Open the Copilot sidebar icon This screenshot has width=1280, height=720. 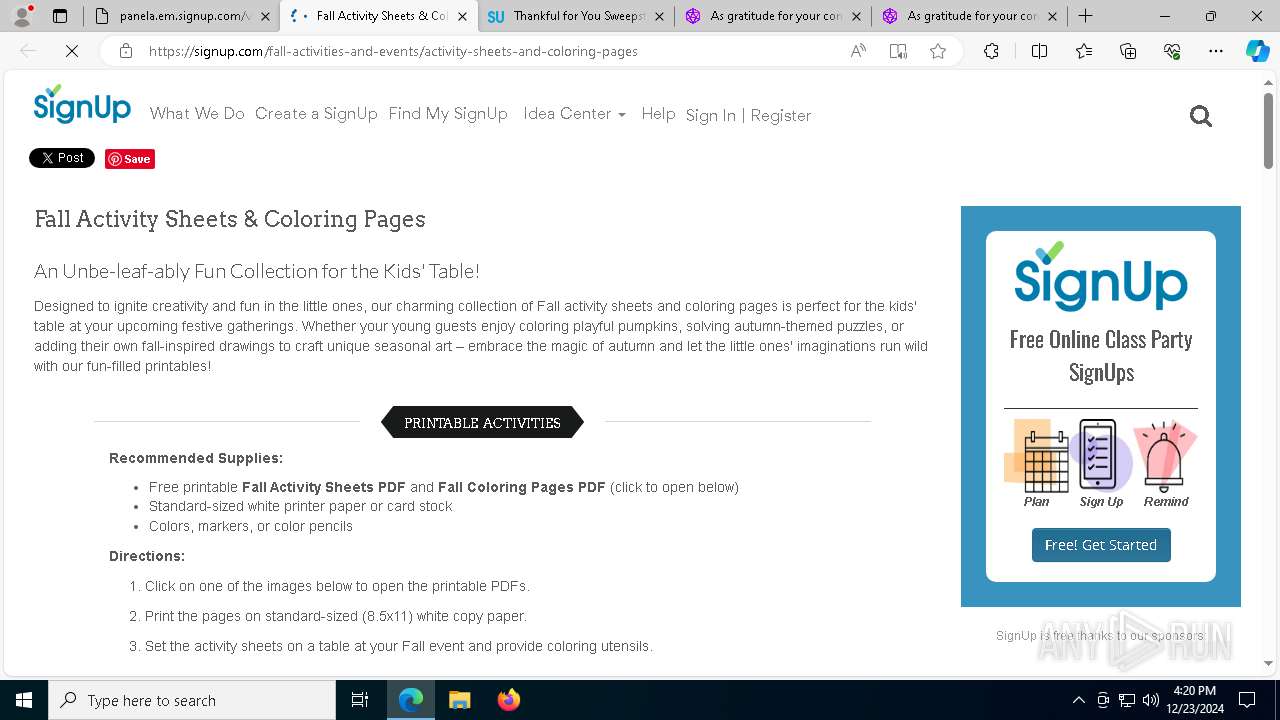click(x=1257, y=51)
